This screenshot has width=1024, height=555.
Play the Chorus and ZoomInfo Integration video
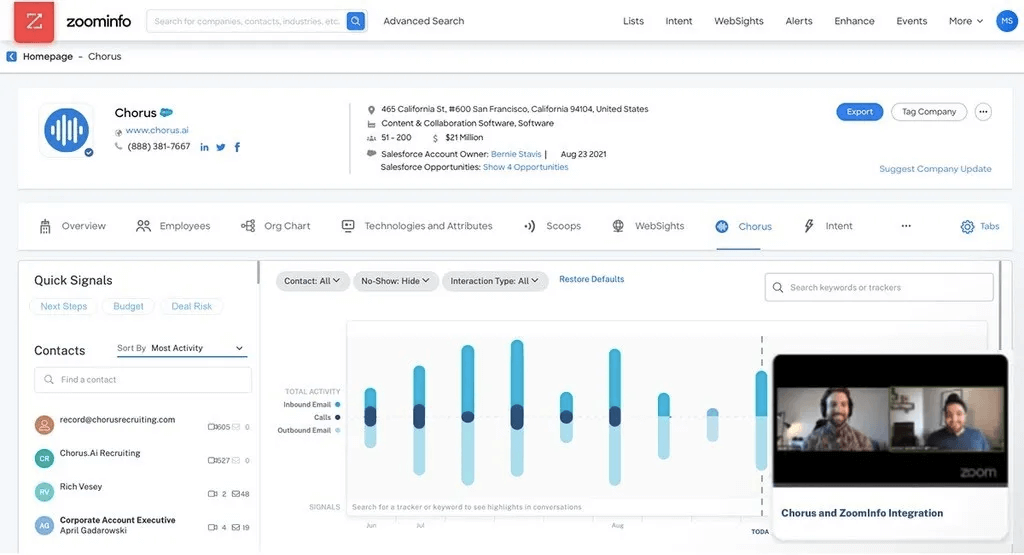[x=890, y=420]
